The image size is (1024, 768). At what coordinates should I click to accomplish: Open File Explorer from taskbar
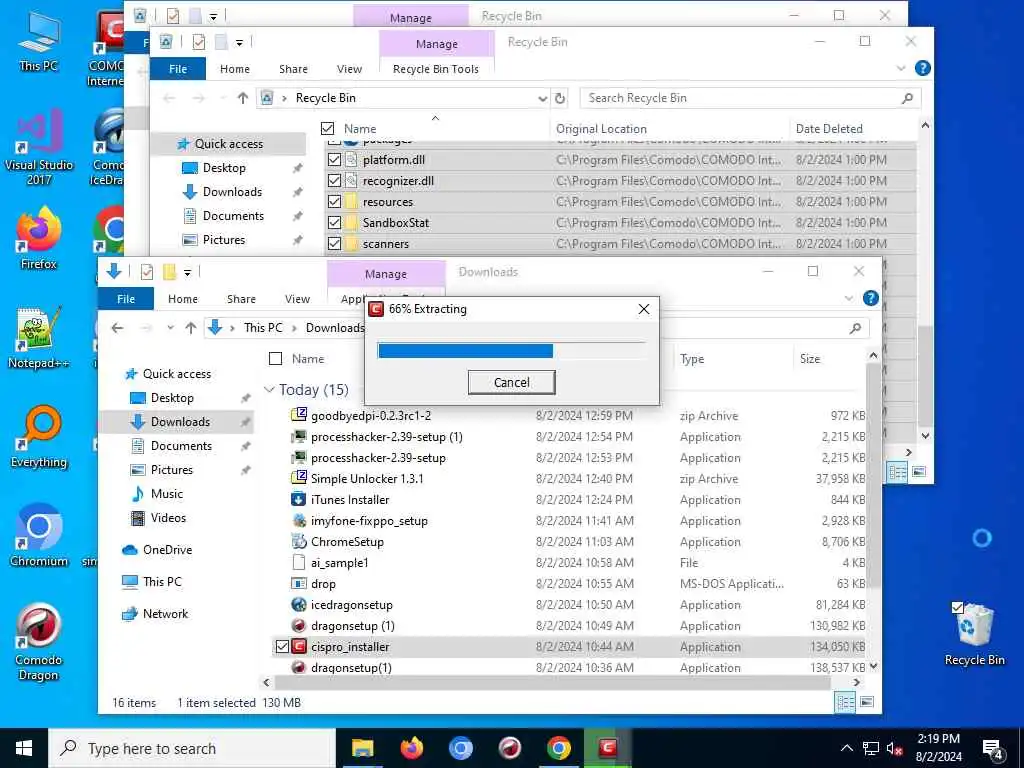tap(362, 748)
